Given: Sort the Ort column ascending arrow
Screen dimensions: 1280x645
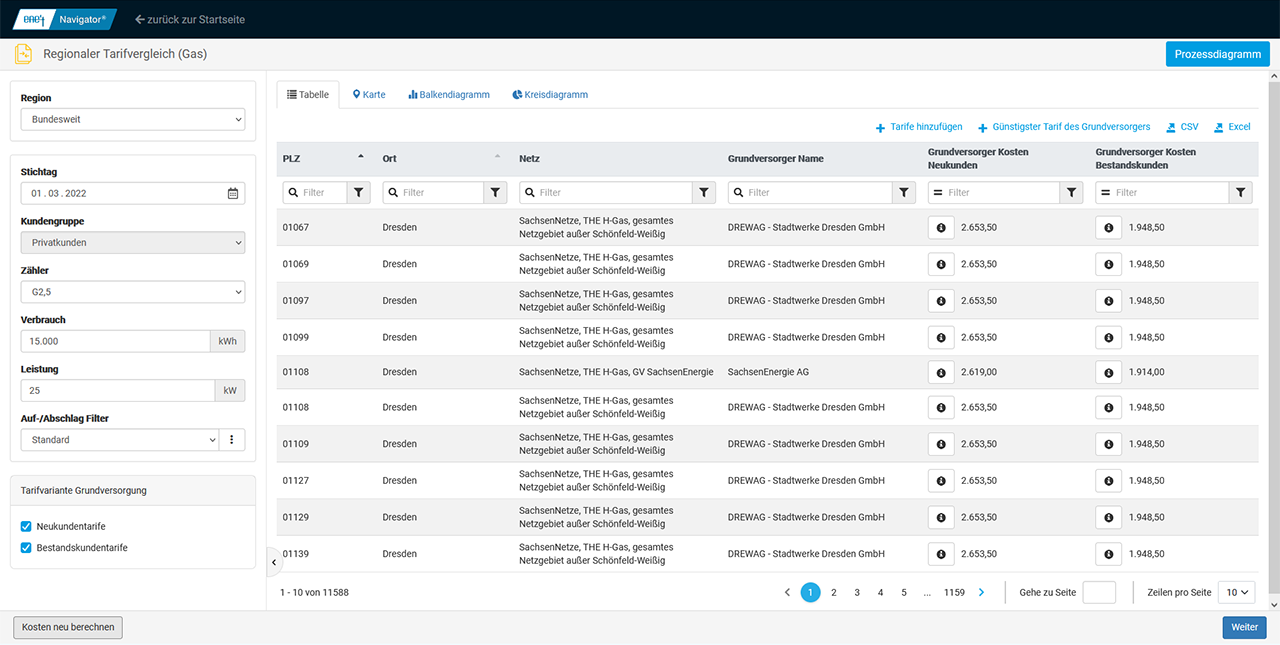Looking at the screenshot, I should (x=497, y=158).
